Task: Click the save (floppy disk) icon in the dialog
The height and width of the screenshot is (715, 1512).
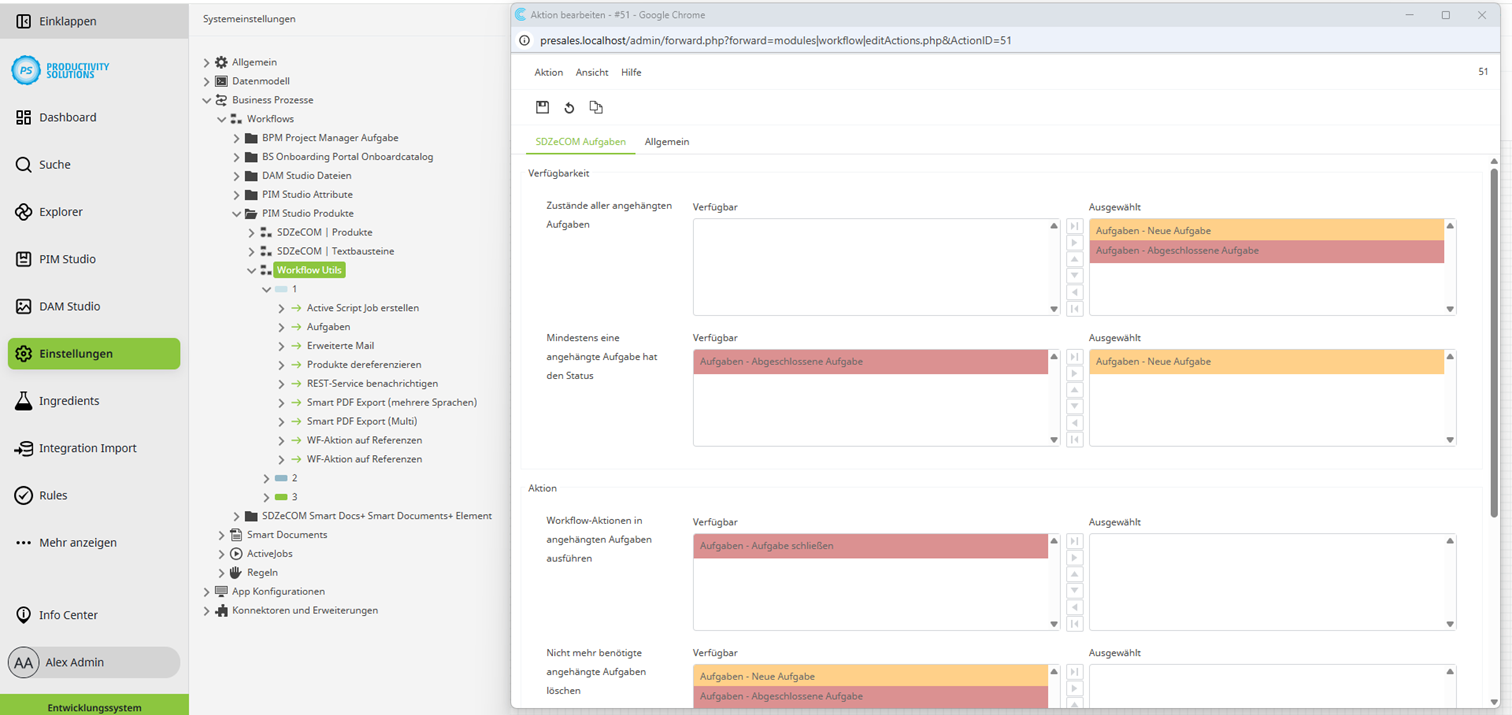Action: click(x=542, y=107)
